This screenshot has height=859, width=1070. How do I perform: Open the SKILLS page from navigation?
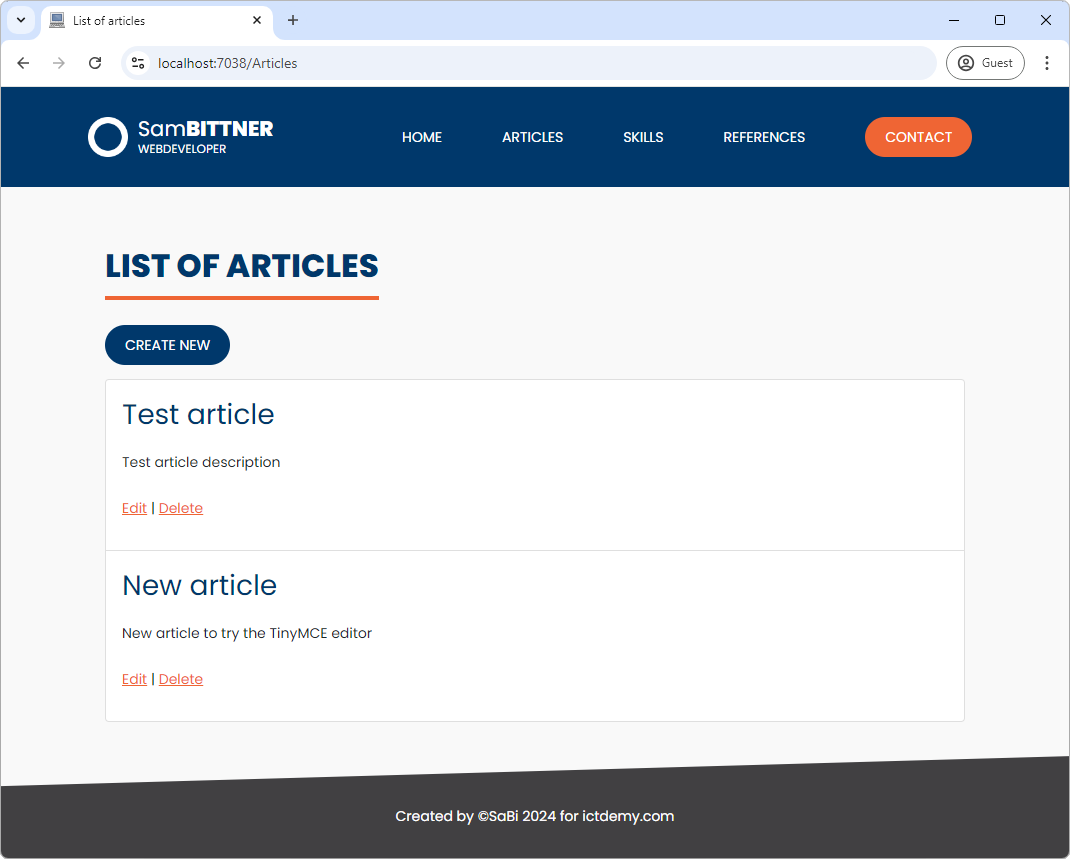coord(643,137)
